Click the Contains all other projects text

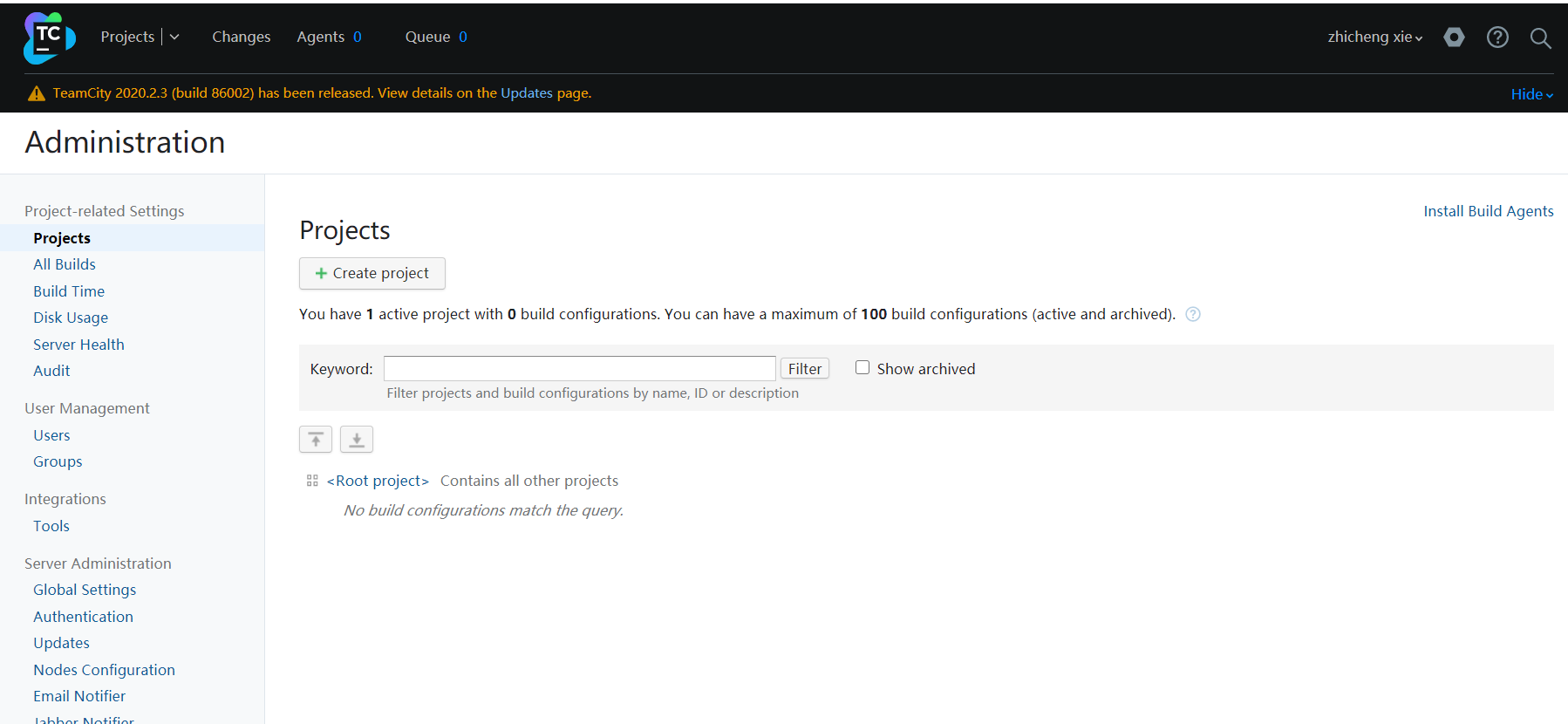click(x=529, y=481)
